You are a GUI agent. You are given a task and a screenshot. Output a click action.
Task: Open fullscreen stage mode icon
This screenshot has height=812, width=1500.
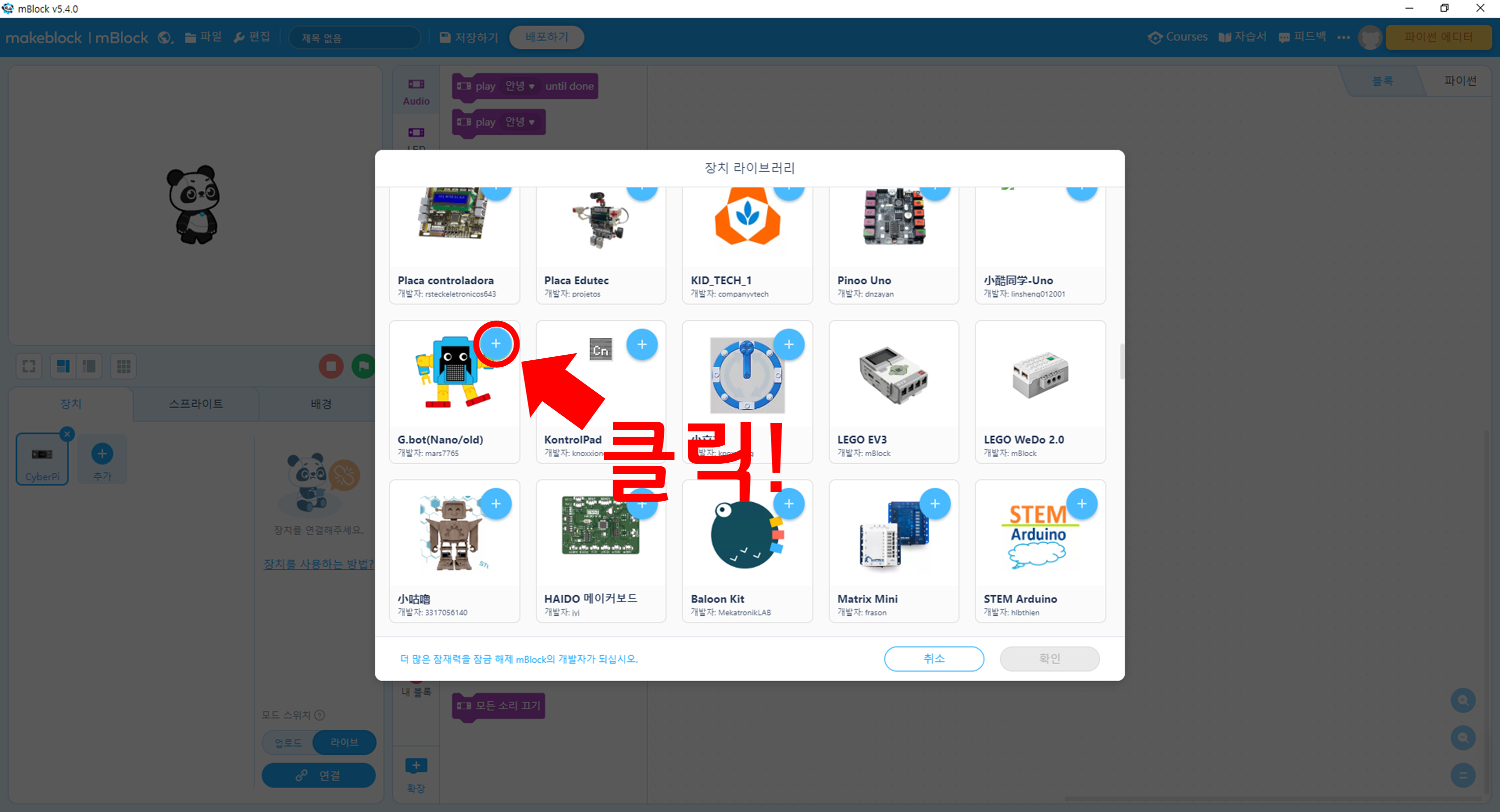pyautogui.click(x=28, y=366)
